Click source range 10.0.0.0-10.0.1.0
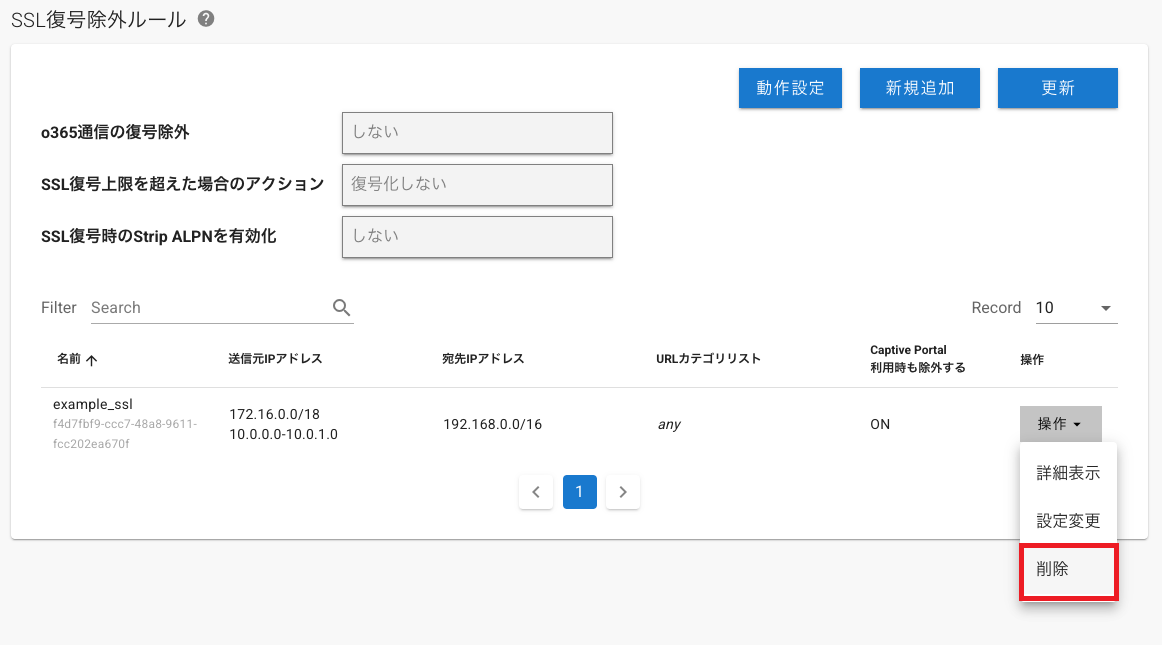This screenshot has height=645, width=1162. (283, 434)
